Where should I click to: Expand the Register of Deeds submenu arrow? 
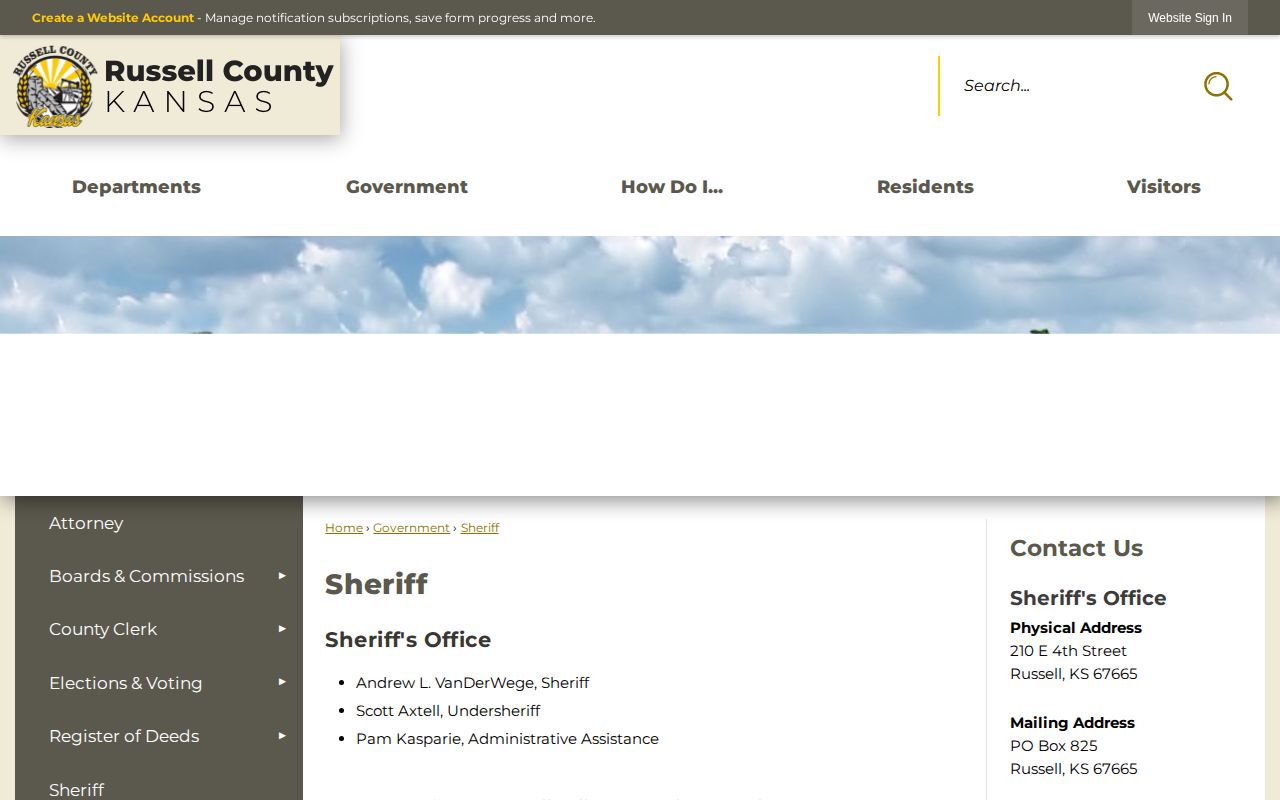(282, 736)
